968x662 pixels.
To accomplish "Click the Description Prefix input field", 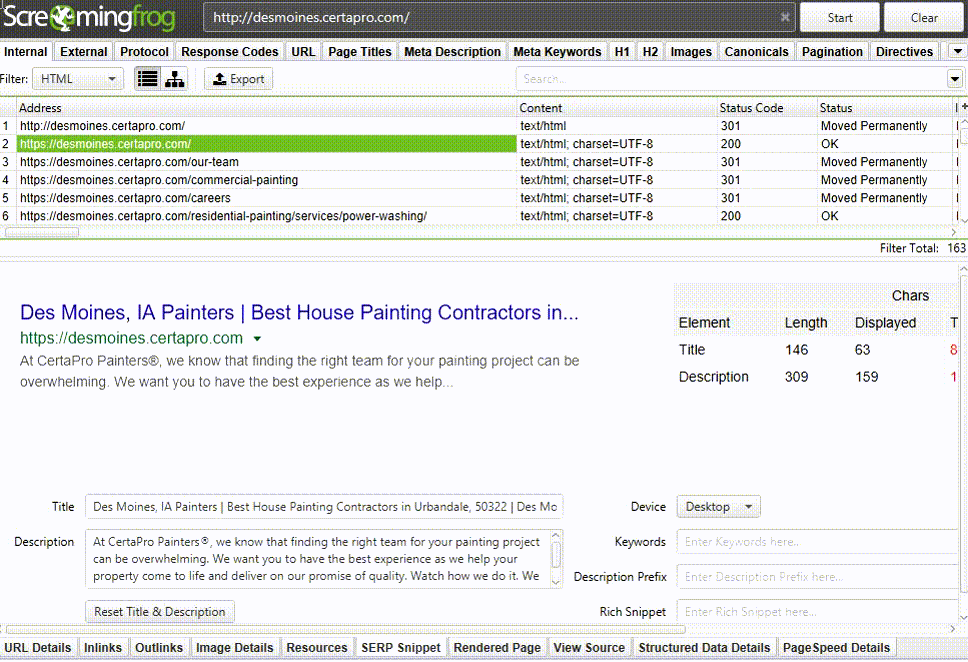I will pyautogui.click(x=818, y=577).
